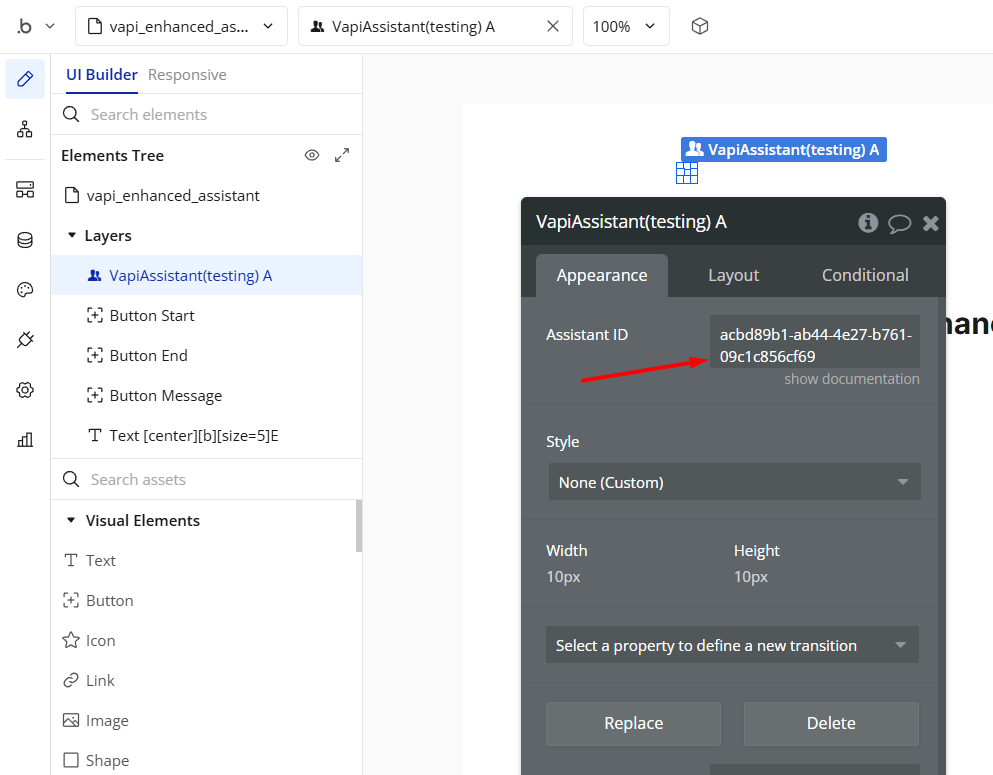Open the Data tab database icon
Viewport: 993px width, 775px height.
click(x=25, y=240)
